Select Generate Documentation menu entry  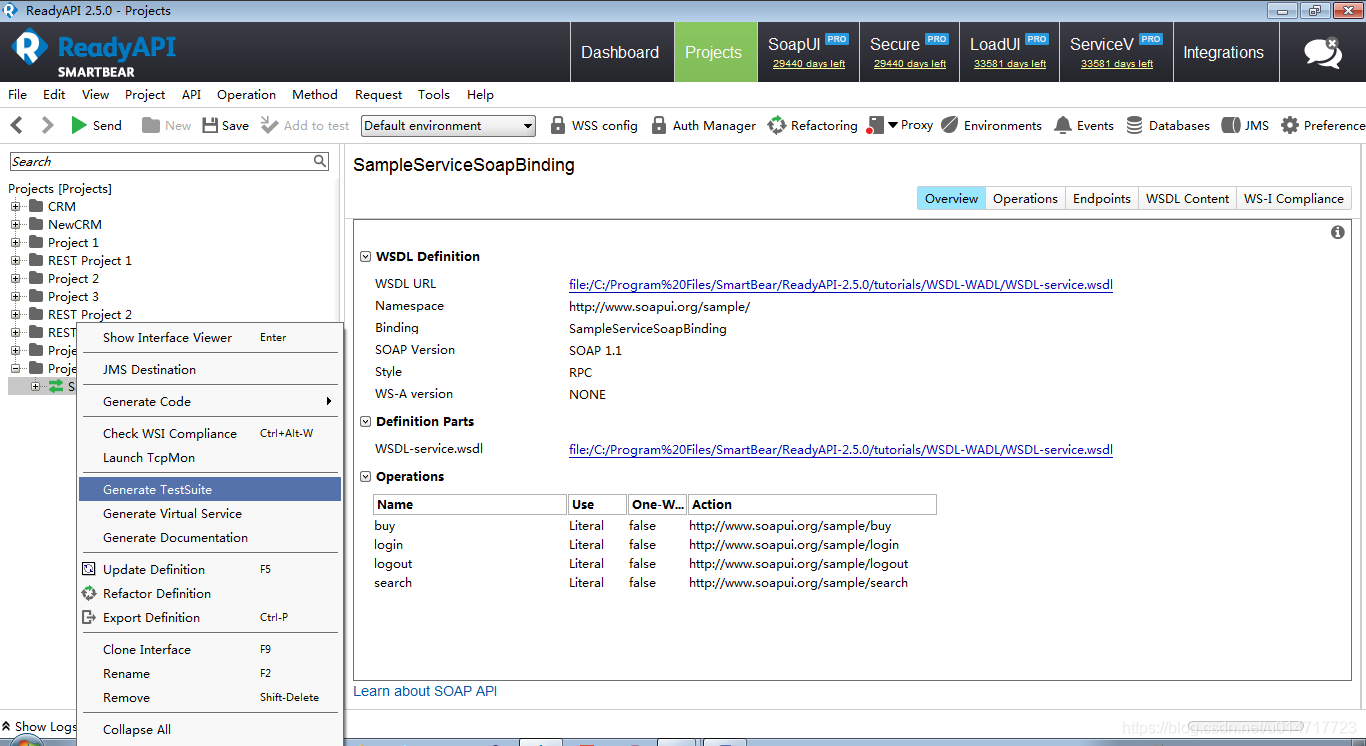pyautogui.click(x=210, y=537)
